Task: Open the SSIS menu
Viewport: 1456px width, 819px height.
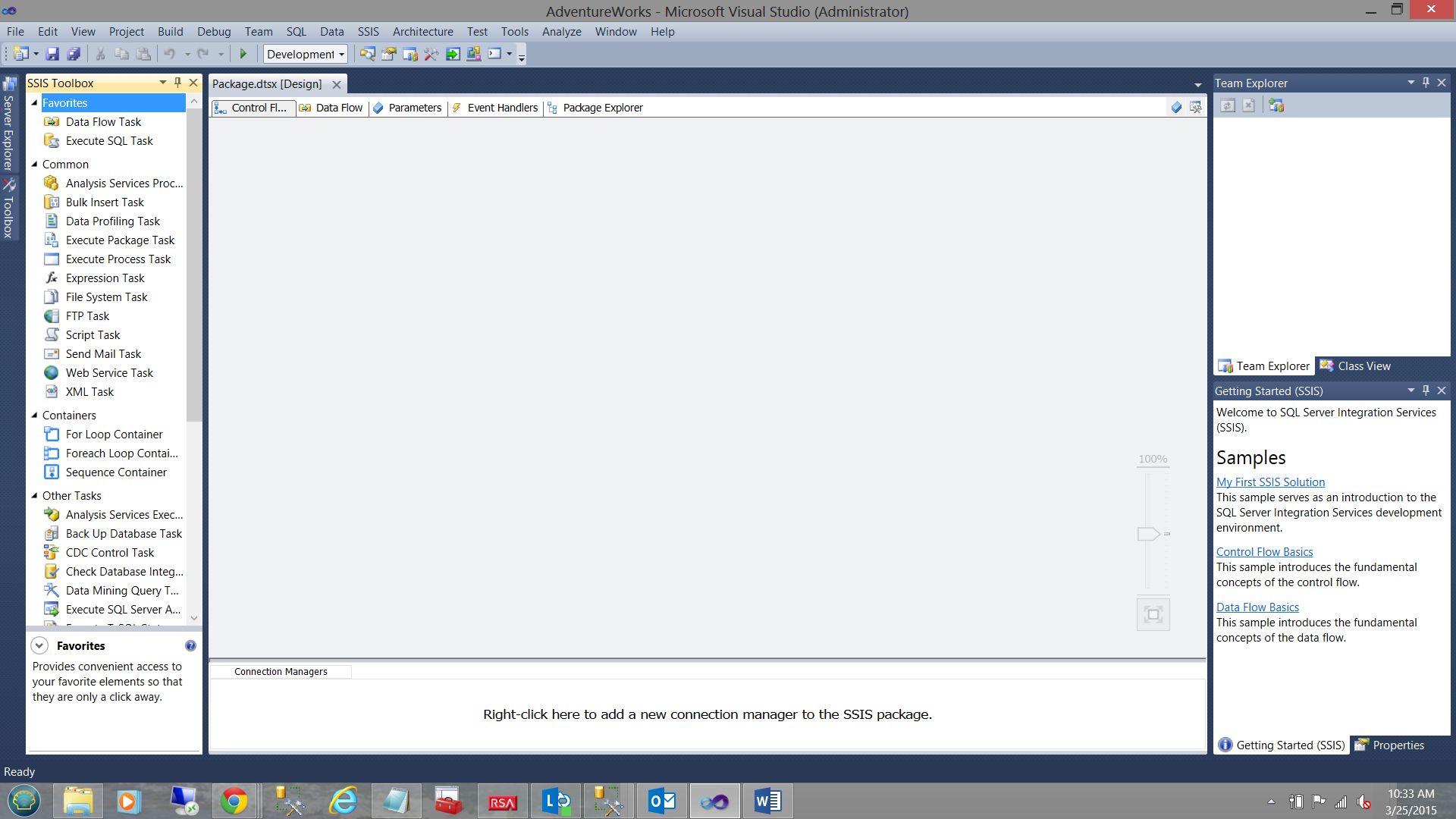Action: [x=368, y=31]
